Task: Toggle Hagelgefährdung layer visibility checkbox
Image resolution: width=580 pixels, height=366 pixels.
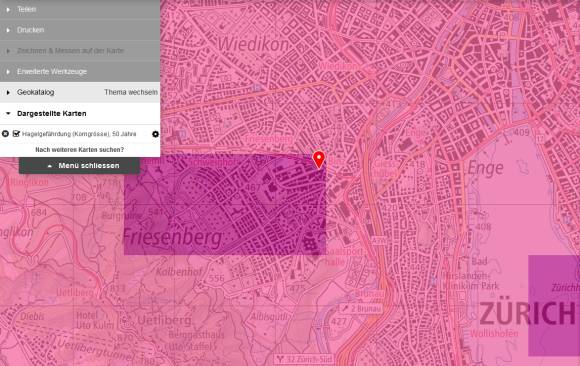Action: click(16, 134)
